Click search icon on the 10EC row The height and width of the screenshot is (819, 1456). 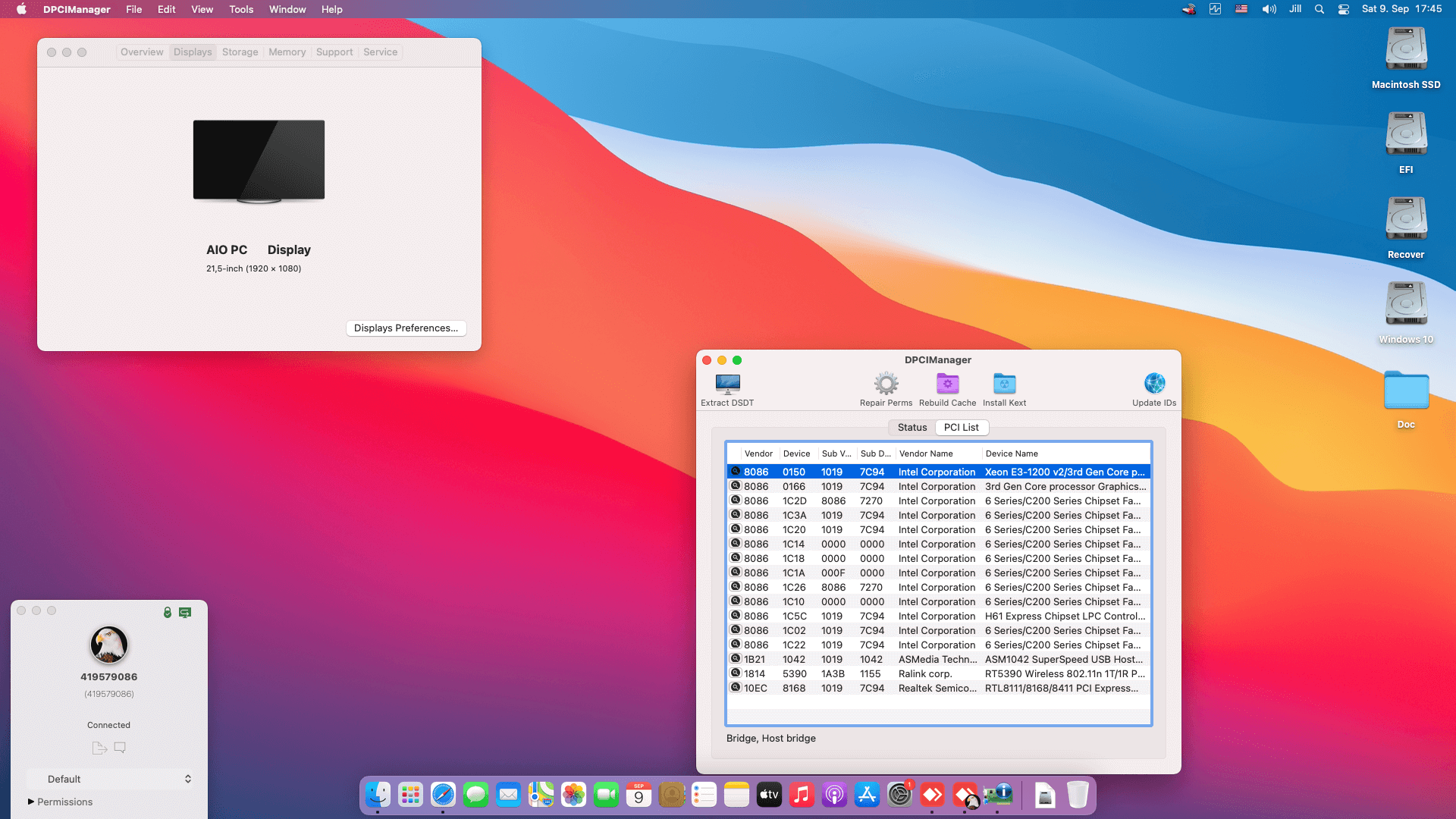735,688
